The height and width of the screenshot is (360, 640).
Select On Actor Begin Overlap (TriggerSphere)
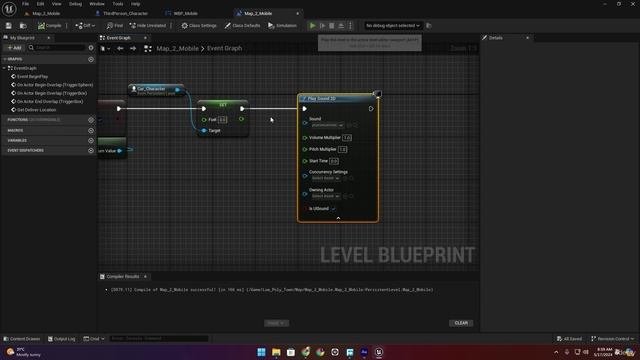click(x=55, y=85)
